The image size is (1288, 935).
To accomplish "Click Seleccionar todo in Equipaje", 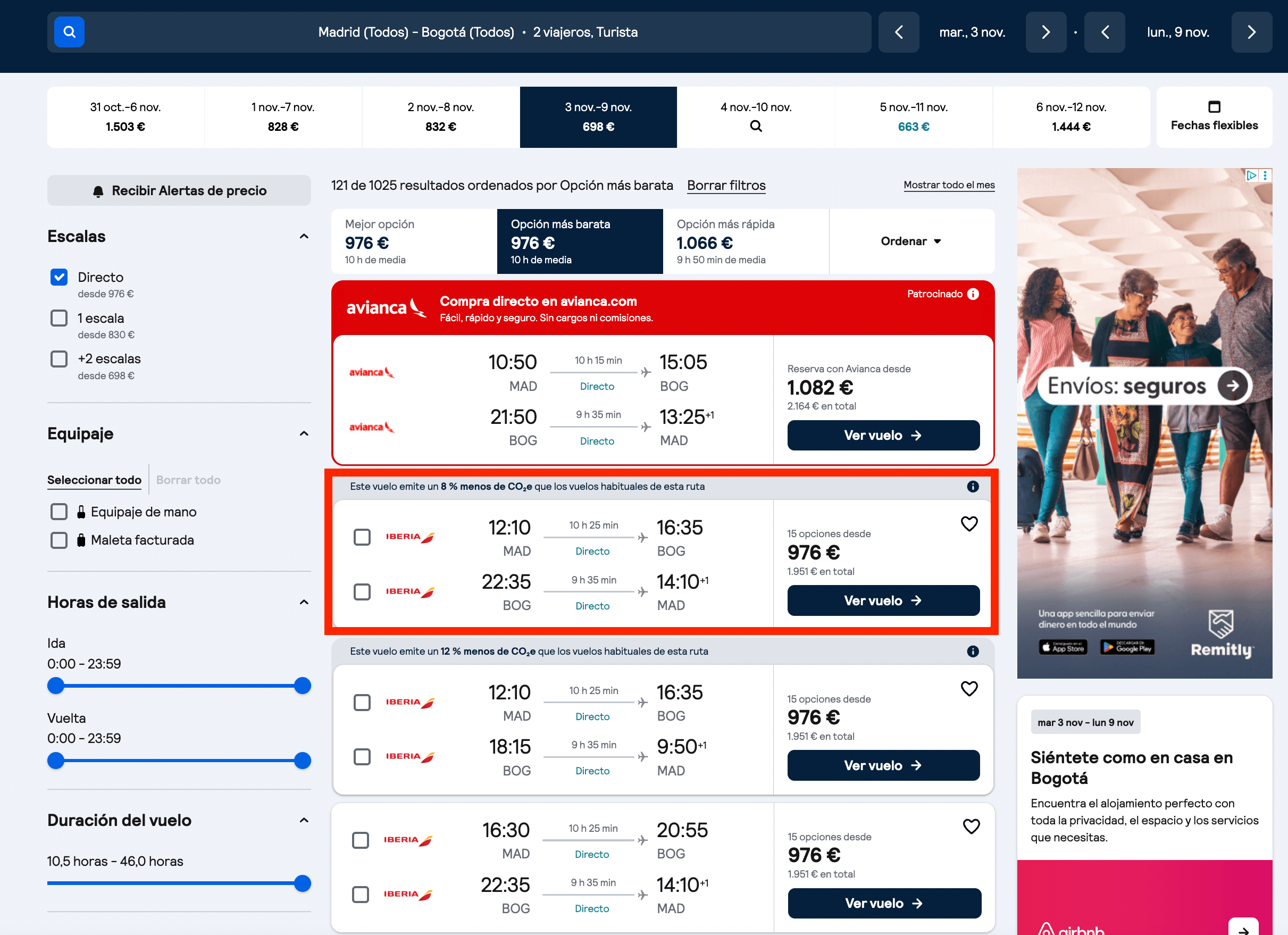I will coord(94,480).
